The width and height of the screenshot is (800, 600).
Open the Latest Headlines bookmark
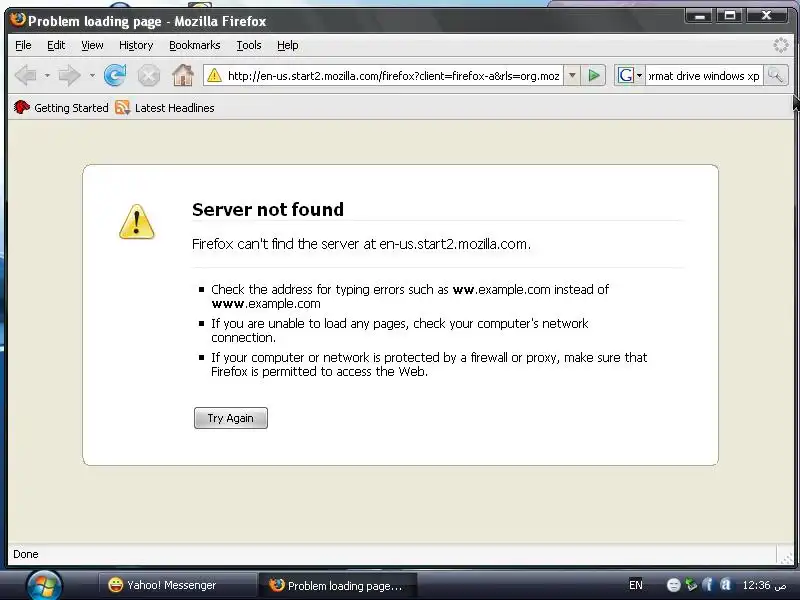click(x=164, y=108)
